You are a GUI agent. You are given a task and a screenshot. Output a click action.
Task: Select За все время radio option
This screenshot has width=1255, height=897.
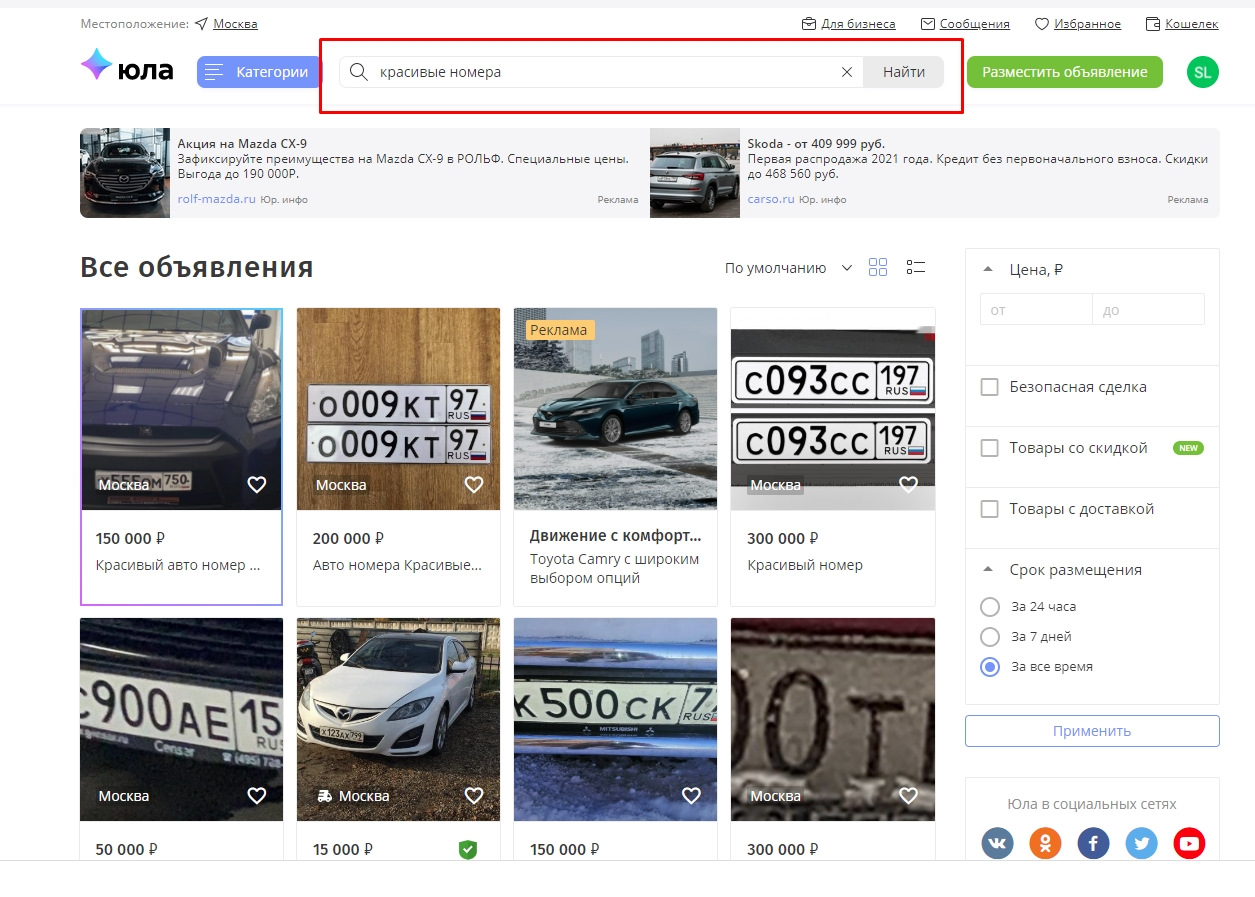990,667
